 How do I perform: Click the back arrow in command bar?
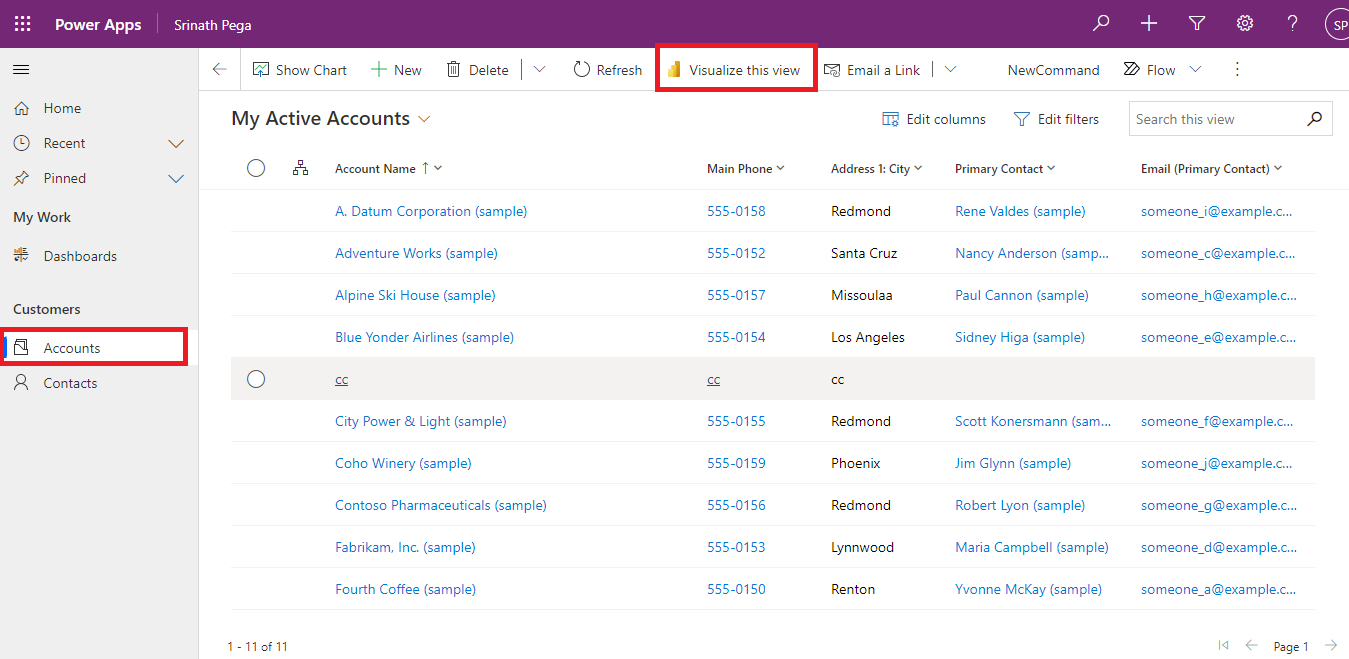220,70
